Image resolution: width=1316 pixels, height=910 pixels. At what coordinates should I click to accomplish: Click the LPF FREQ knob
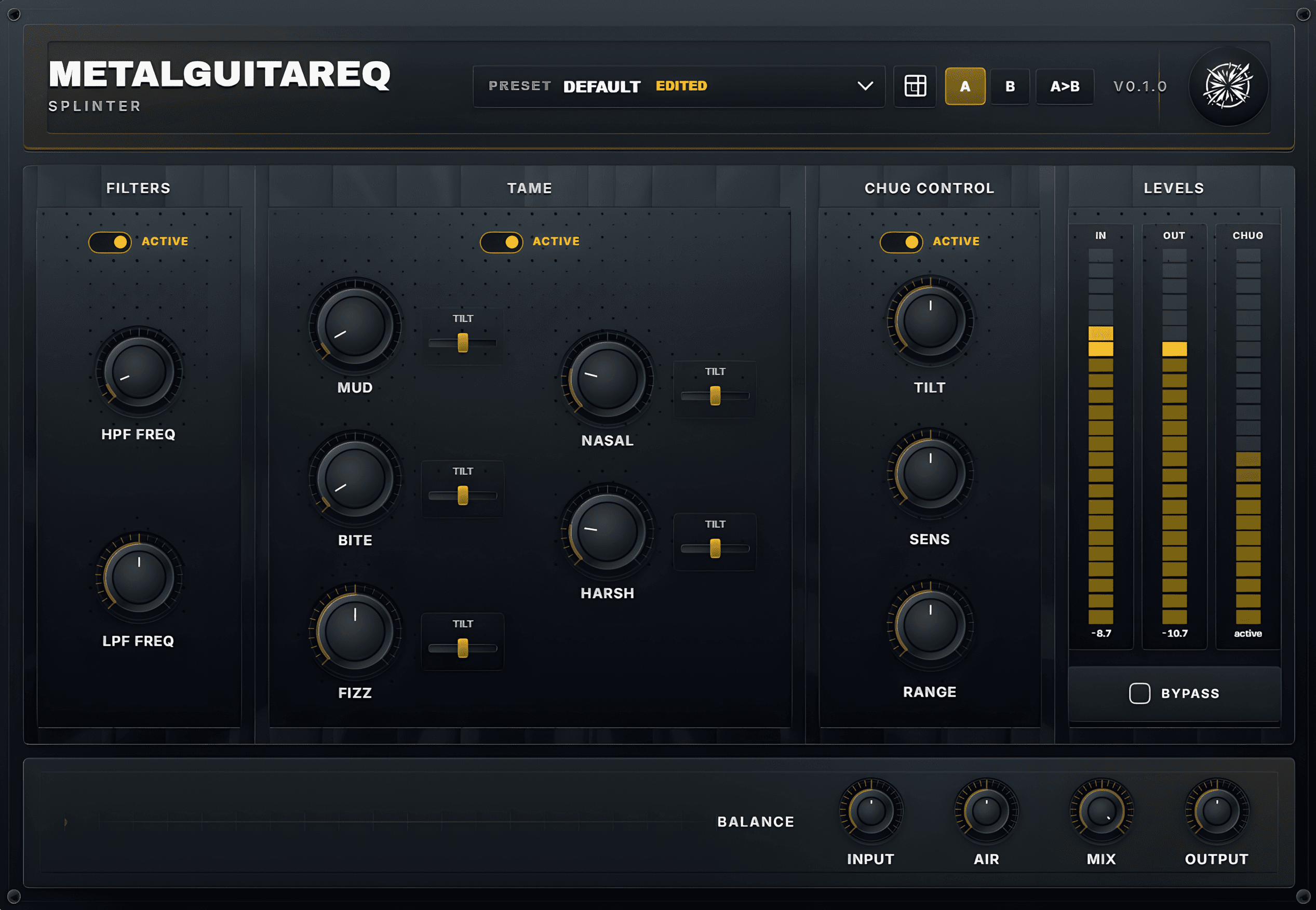pyautogui.click(x=139, y=578)
